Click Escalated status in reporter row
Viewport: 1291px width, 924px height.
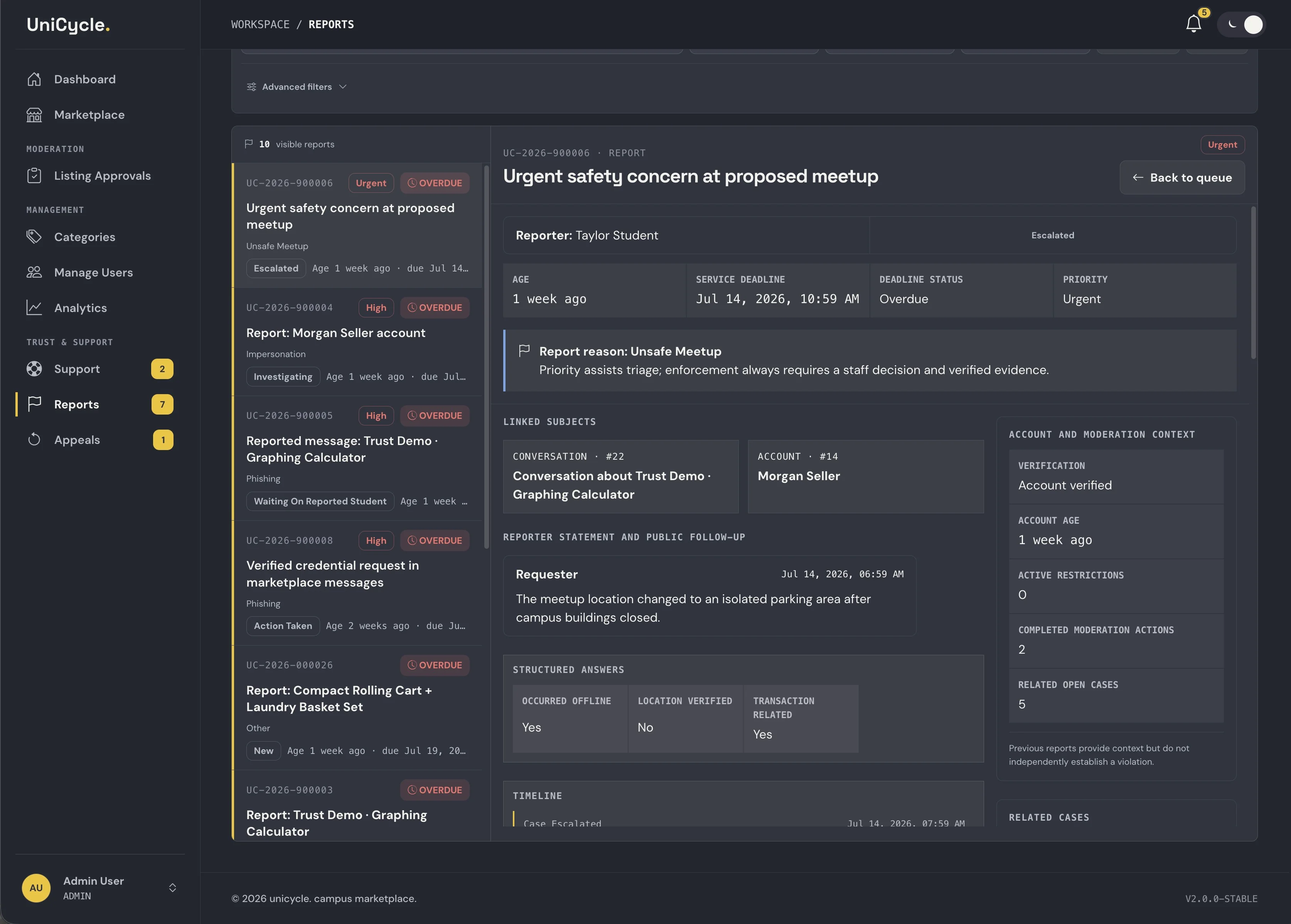click(x=1053, y=236)
